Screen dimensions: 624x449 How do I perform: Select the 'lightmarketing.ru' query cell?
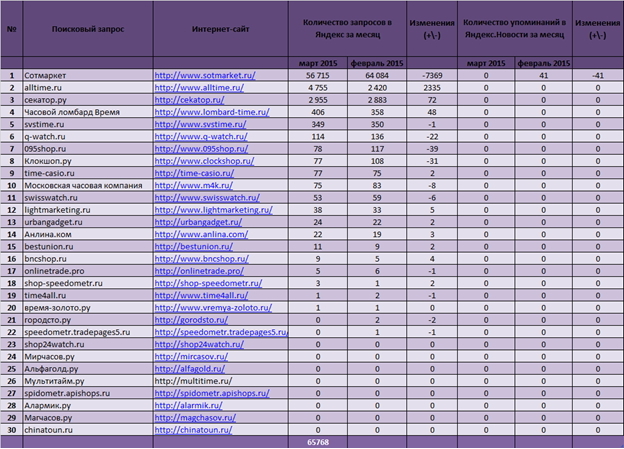(x=88, y=210)
